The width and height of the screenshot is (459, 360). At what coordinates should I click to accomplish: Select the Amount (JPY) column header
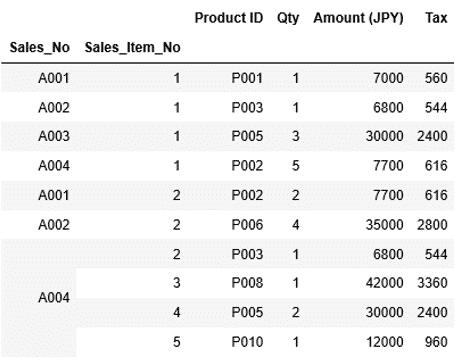point(358,18)
